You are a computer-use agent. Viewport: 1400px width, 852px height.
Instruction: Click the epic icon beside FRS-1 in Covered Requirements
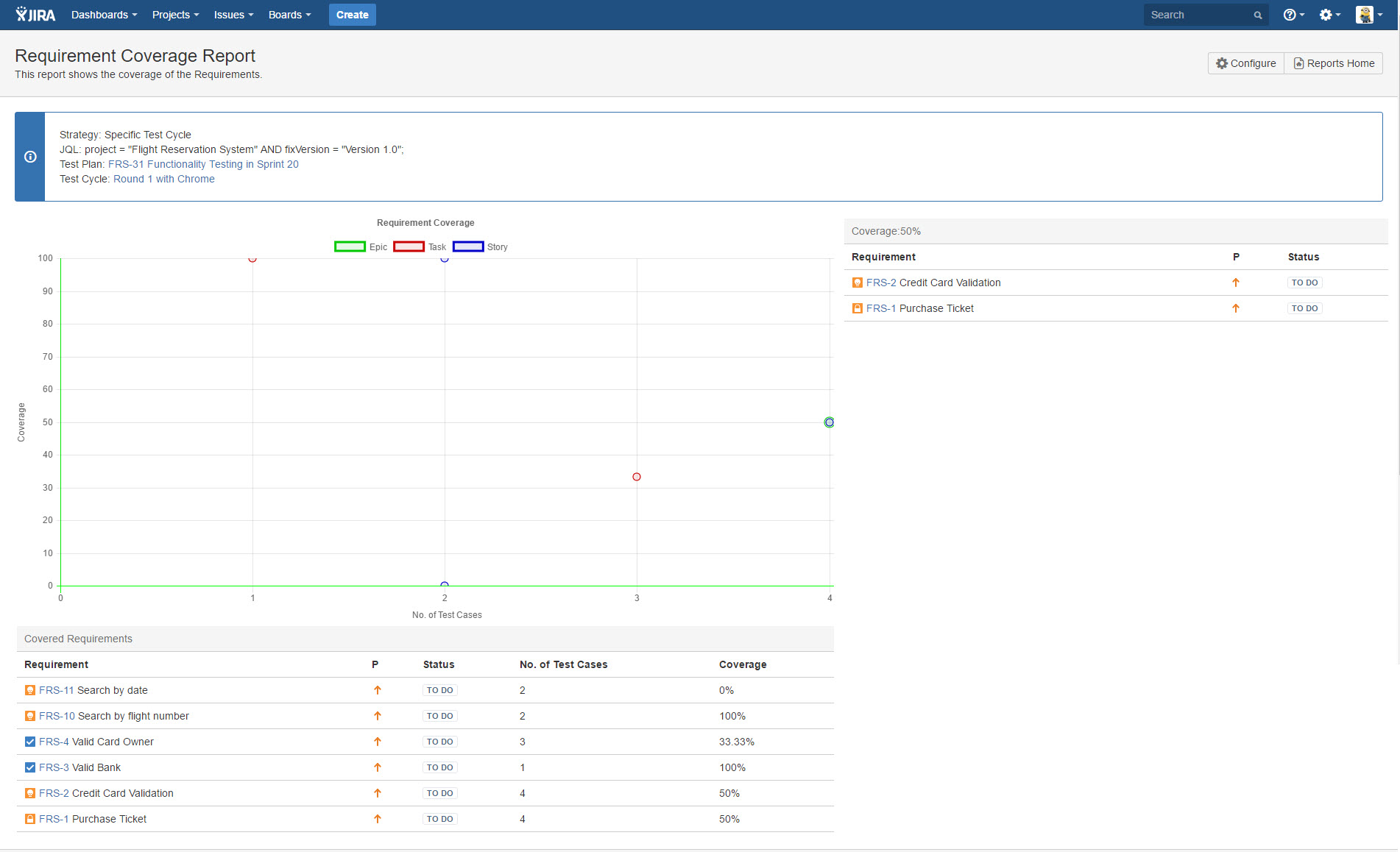click(30, 819)
